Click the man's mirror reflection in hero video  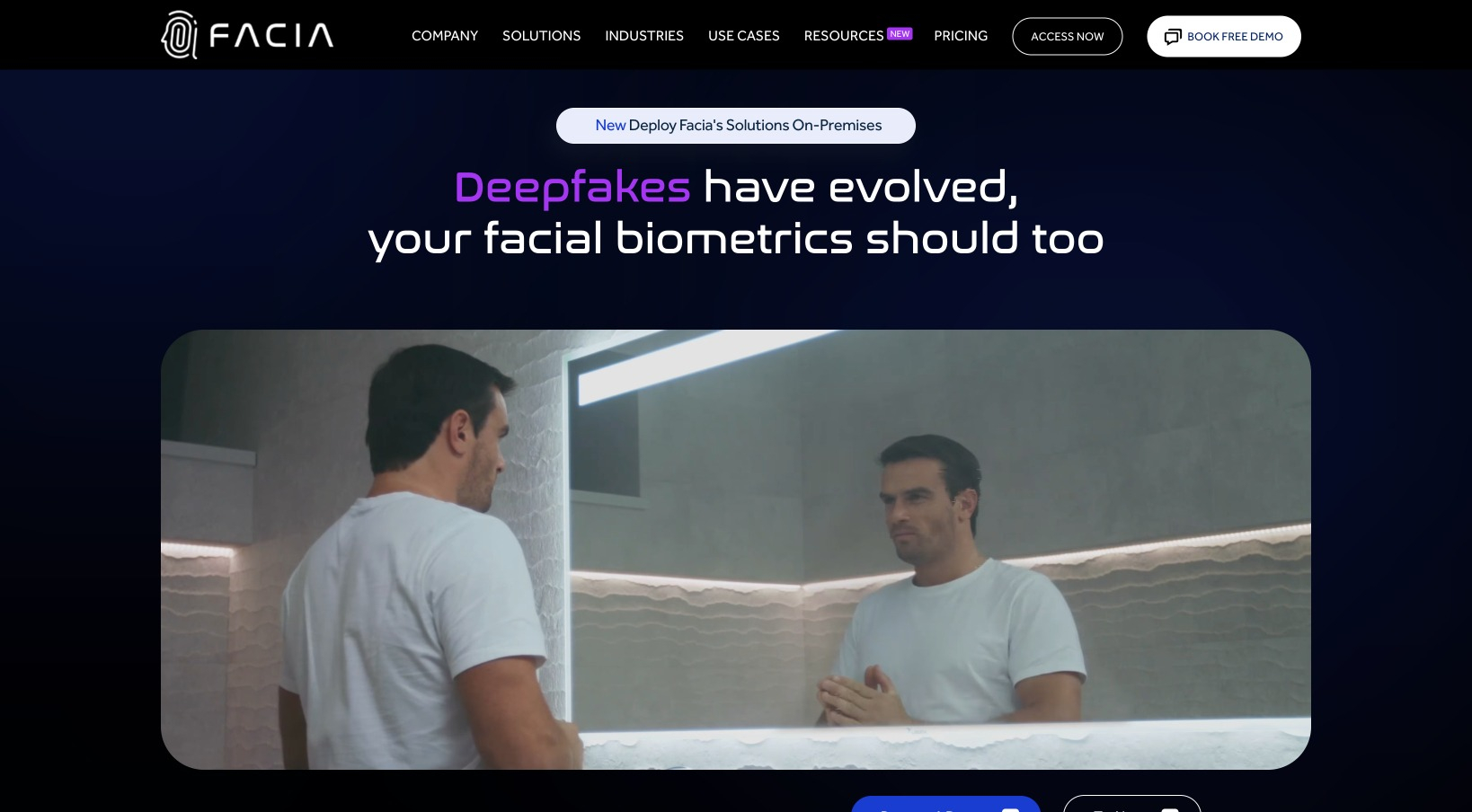coord(953,584)
